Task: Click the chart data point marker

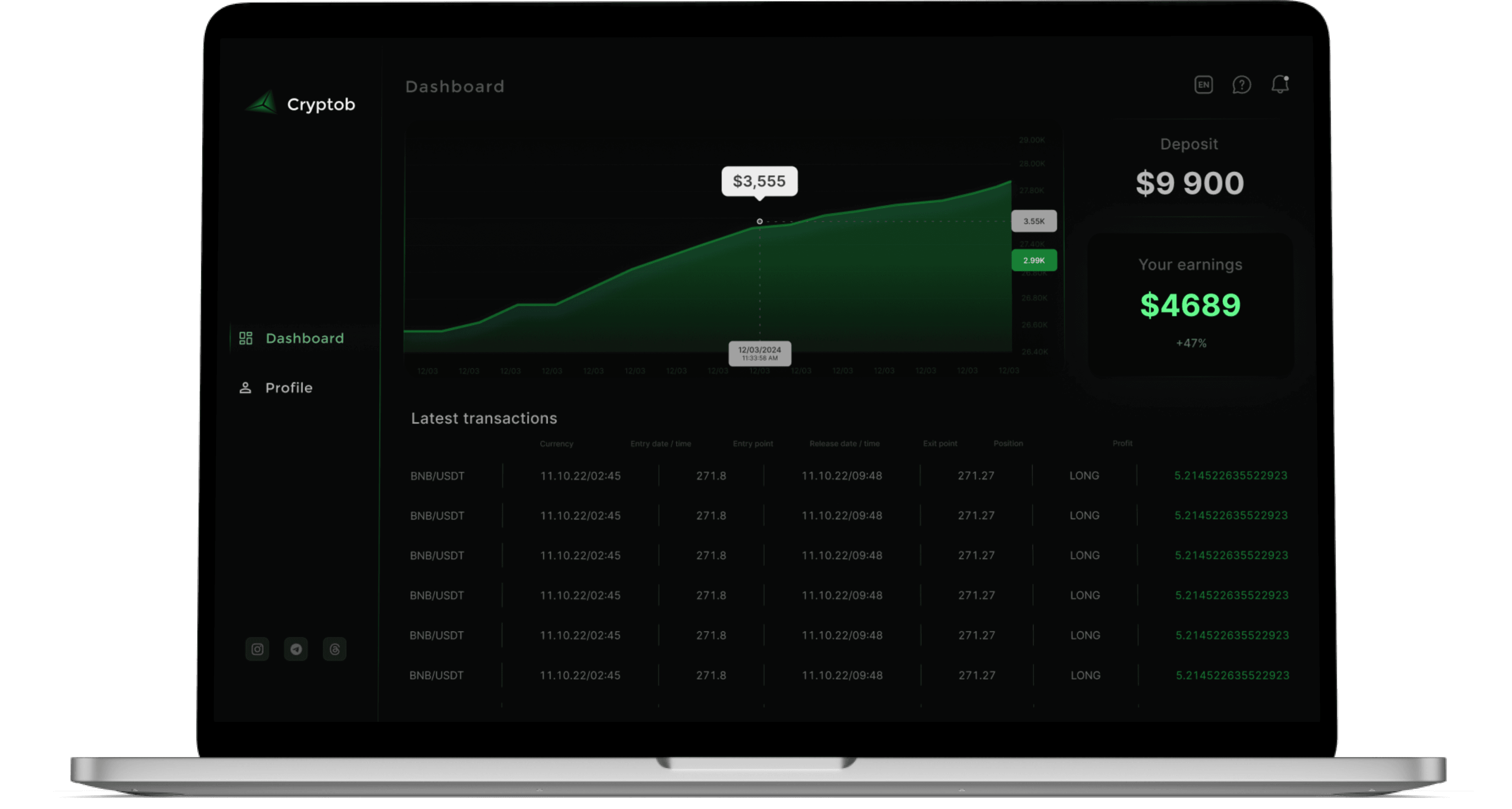Action: (760, 221)
